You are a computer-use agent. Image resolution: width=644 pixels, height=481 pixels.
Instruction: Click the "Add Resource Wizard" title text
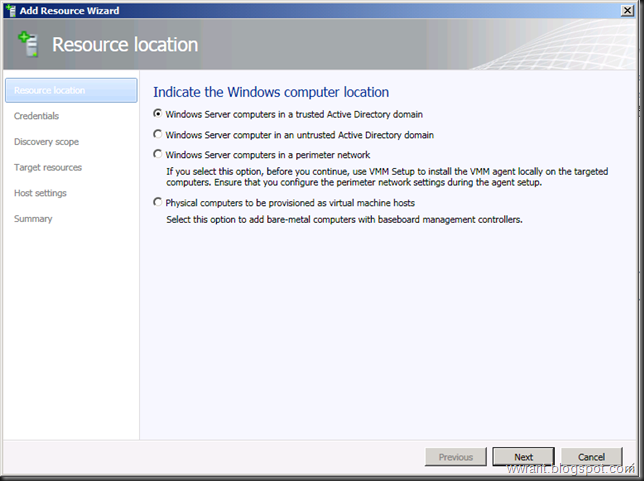pos(70,10)
